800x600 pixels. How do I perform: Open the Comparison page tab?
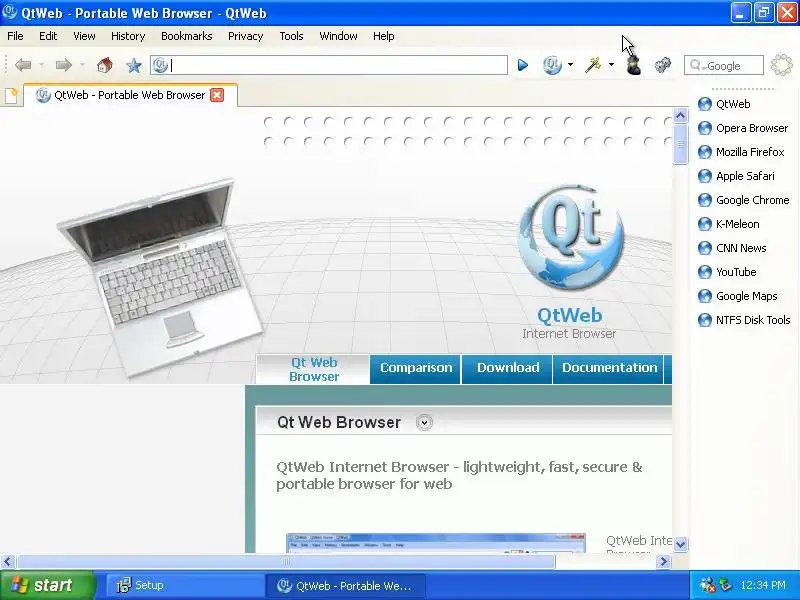tap(416, 368)
